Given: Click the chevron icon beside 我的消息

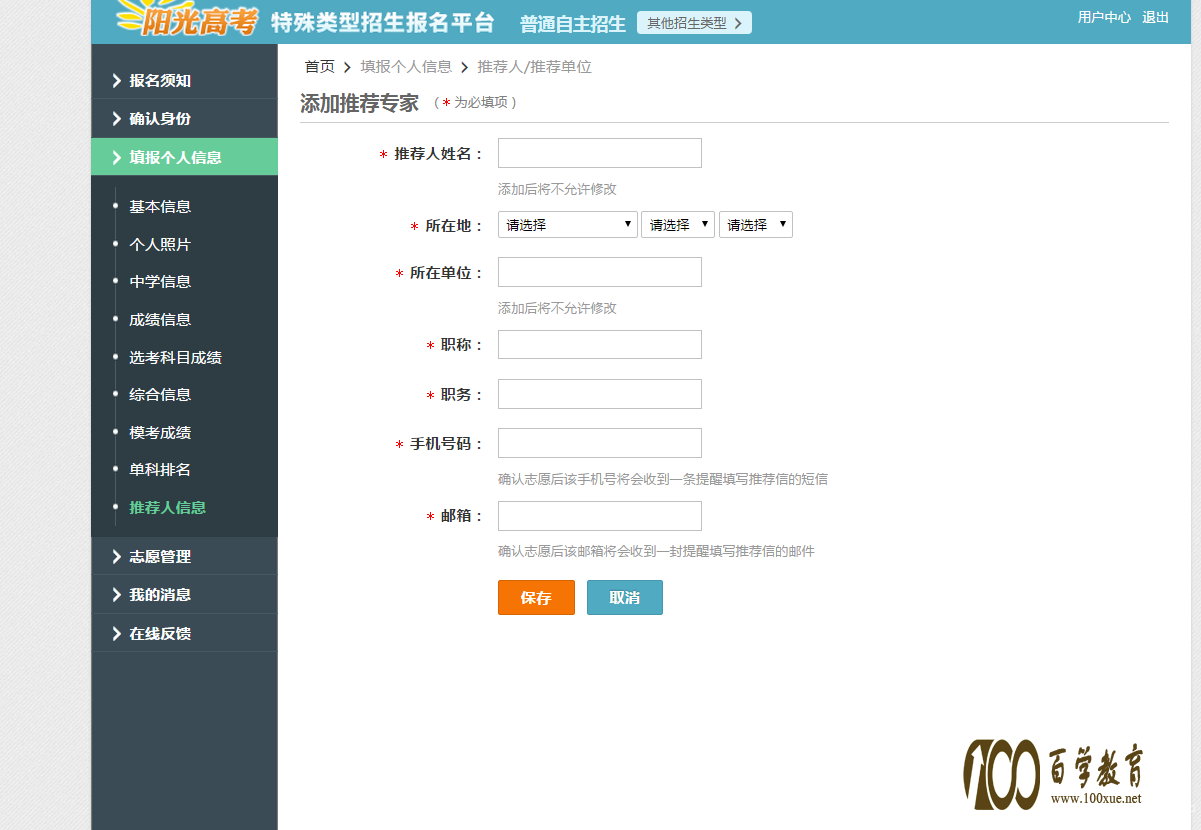Looking at the screenshot, I should (117, 595).
